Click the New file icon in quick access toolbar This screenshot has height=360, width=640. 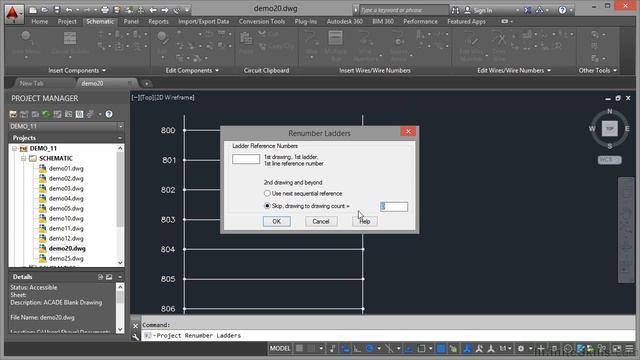[x=33, y=10]
